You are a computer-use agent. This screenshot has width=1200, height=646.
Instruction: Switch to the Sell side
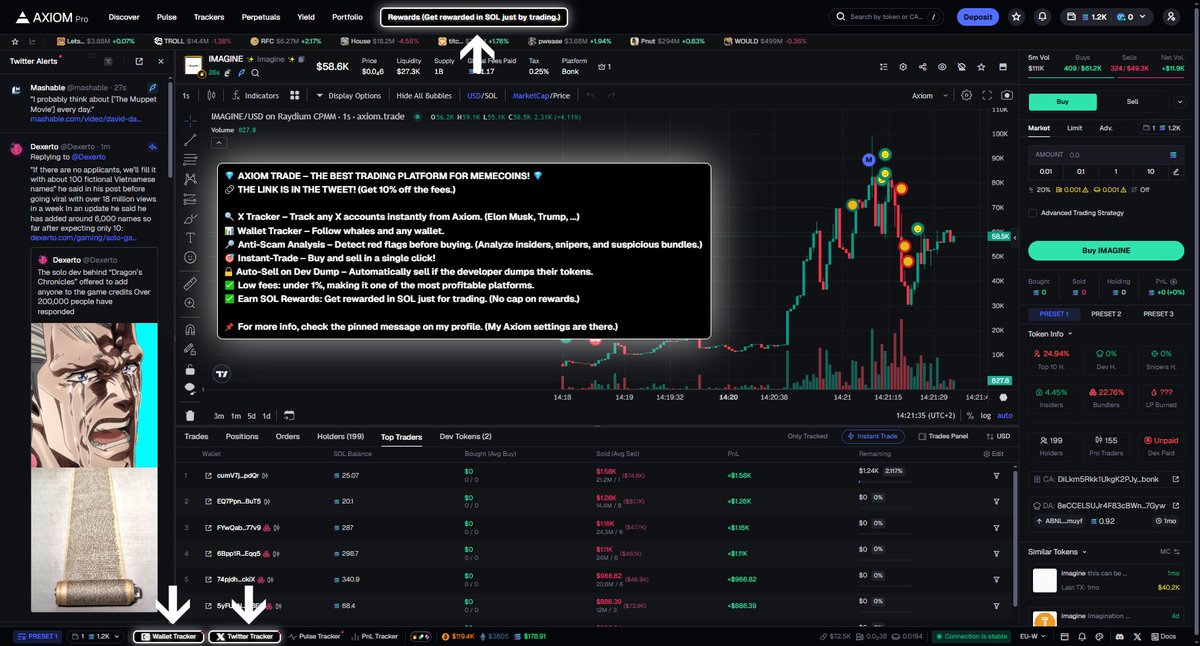[1132, 101]
